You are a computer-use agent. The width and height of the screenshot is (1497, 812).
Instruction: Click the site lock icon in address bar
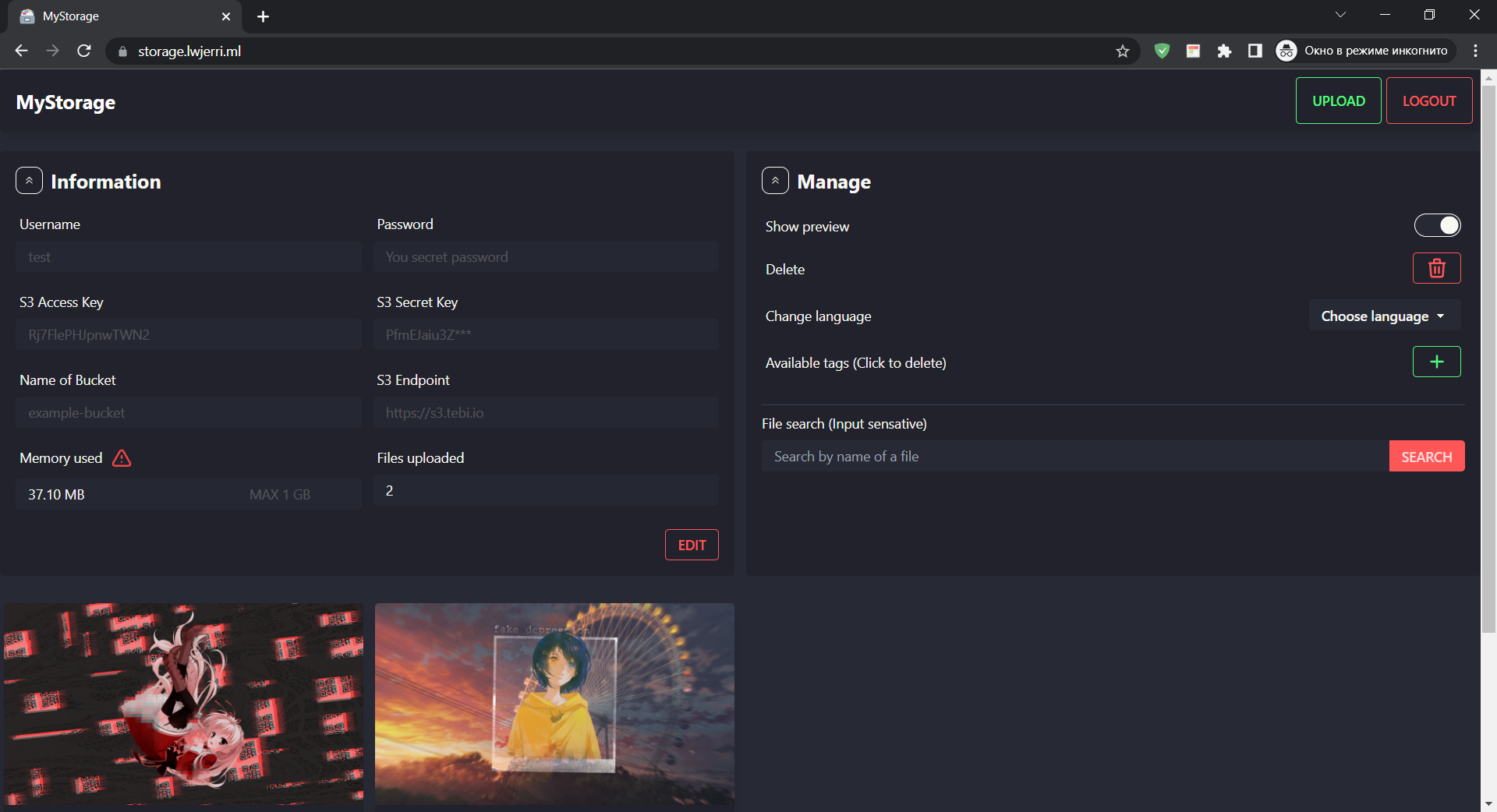(122, 51)
